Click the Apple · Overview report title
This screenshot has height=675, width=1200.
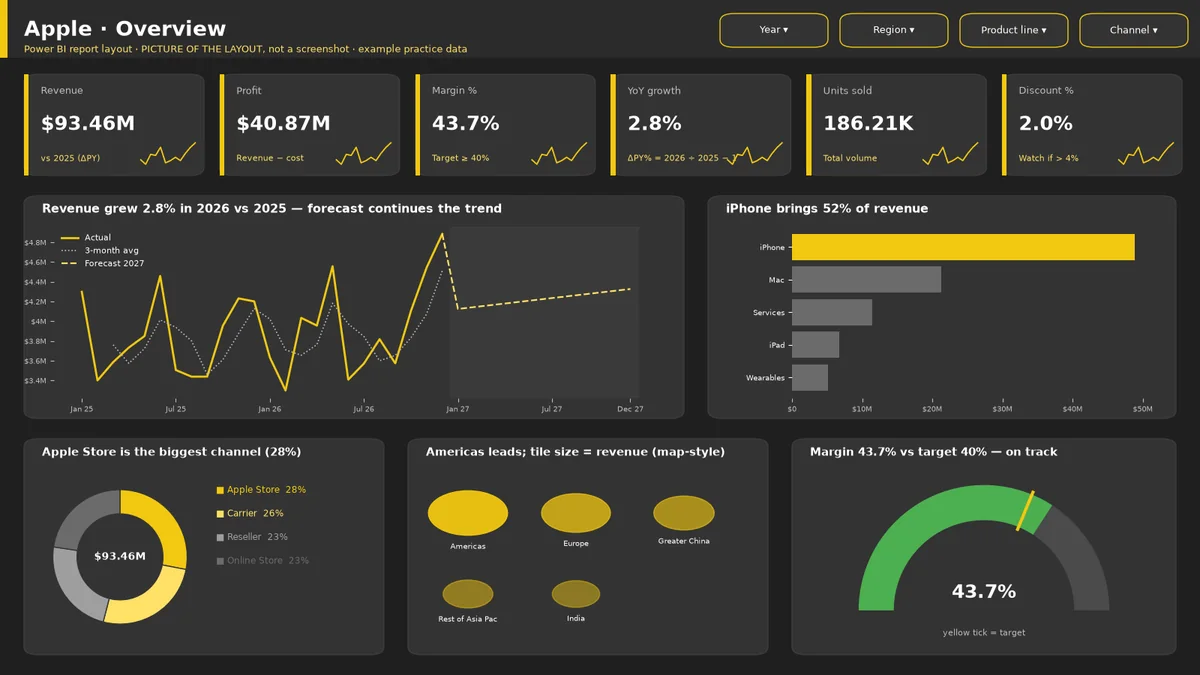click(125, 29)
